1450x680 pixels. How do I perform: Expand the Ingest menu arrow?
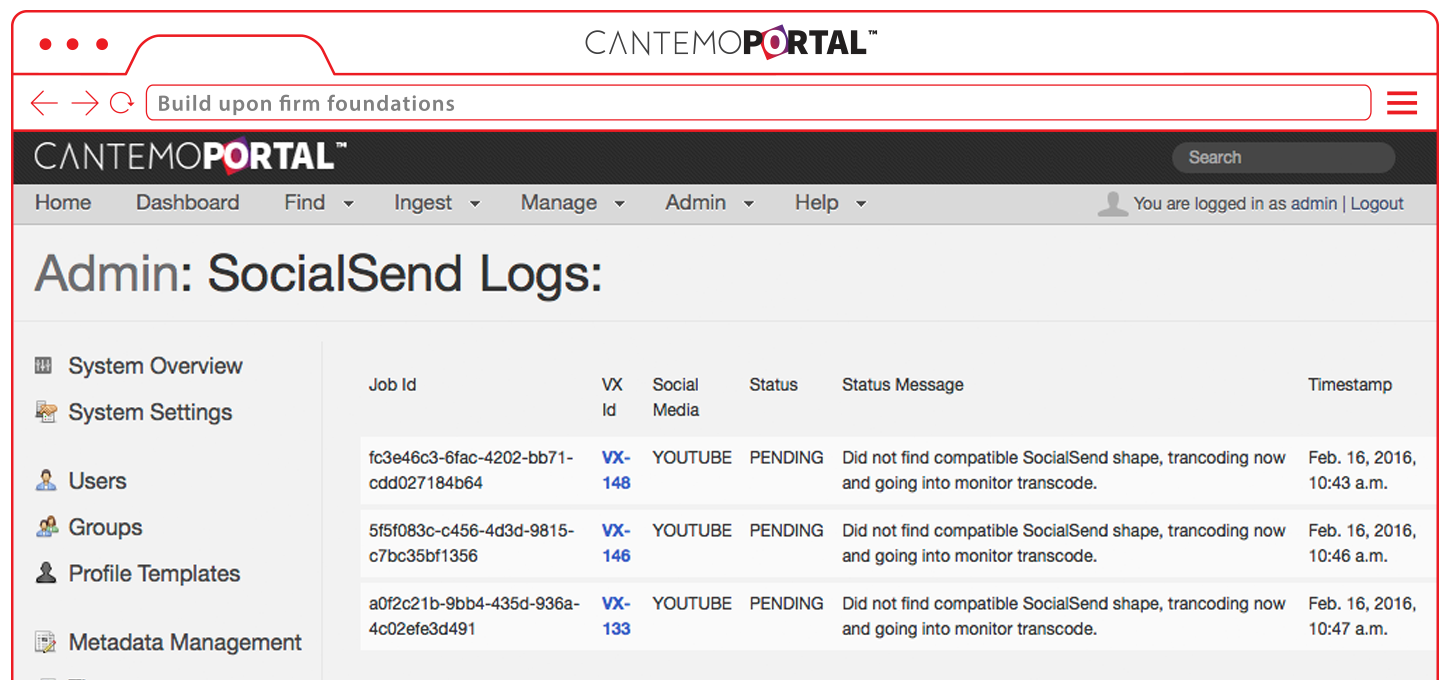475,203
